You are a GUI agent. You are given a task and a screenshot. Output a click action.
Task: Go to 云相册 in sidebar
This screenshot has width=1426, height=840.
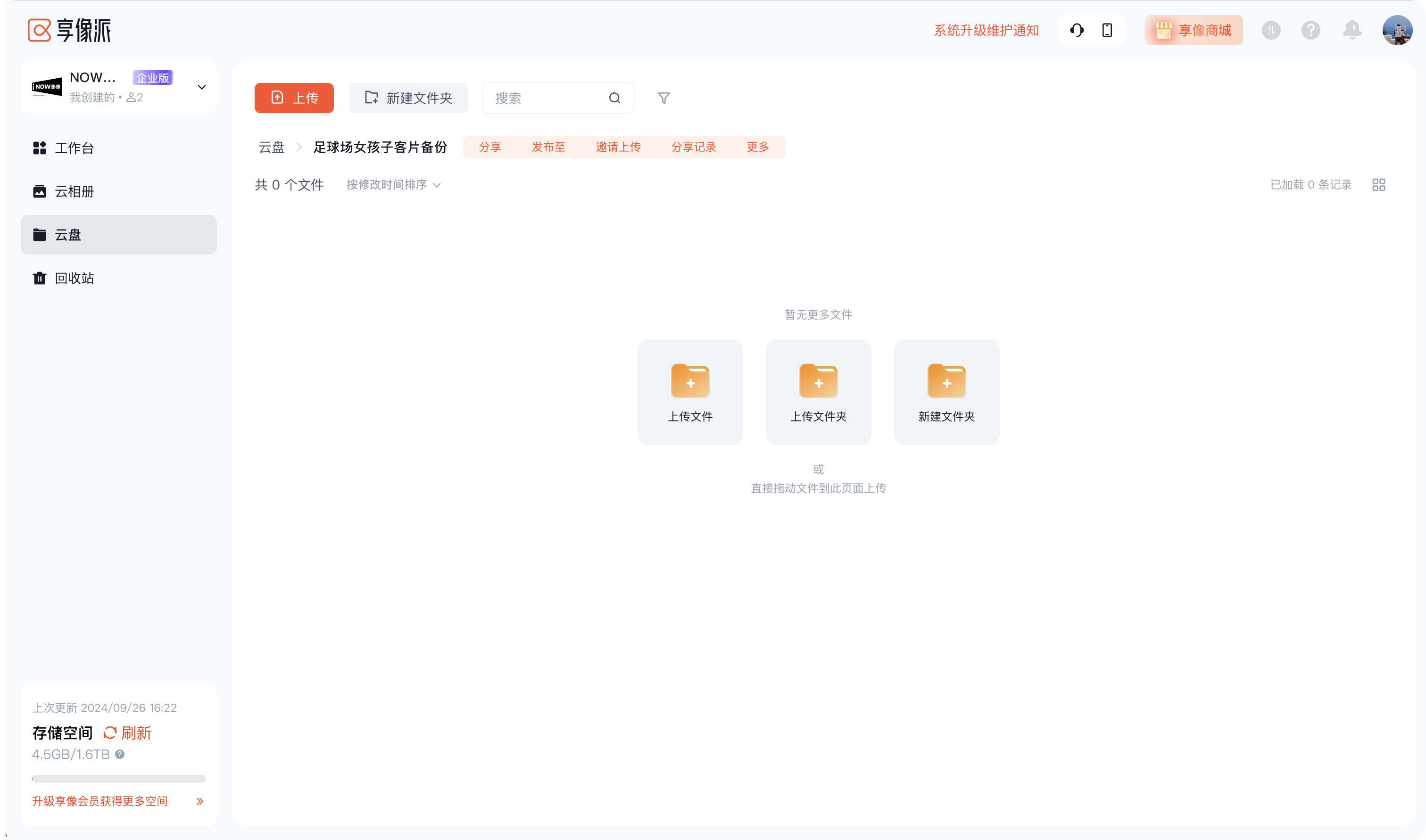(x=119, y=191)
